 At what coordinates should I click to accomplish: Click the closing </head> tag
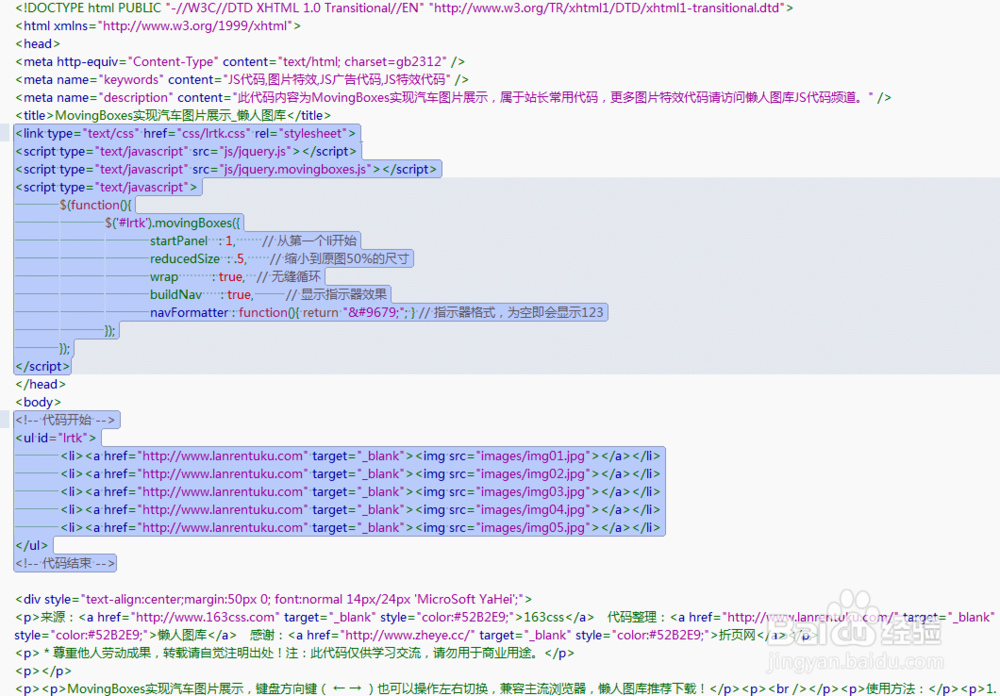(x=41, y=384)
